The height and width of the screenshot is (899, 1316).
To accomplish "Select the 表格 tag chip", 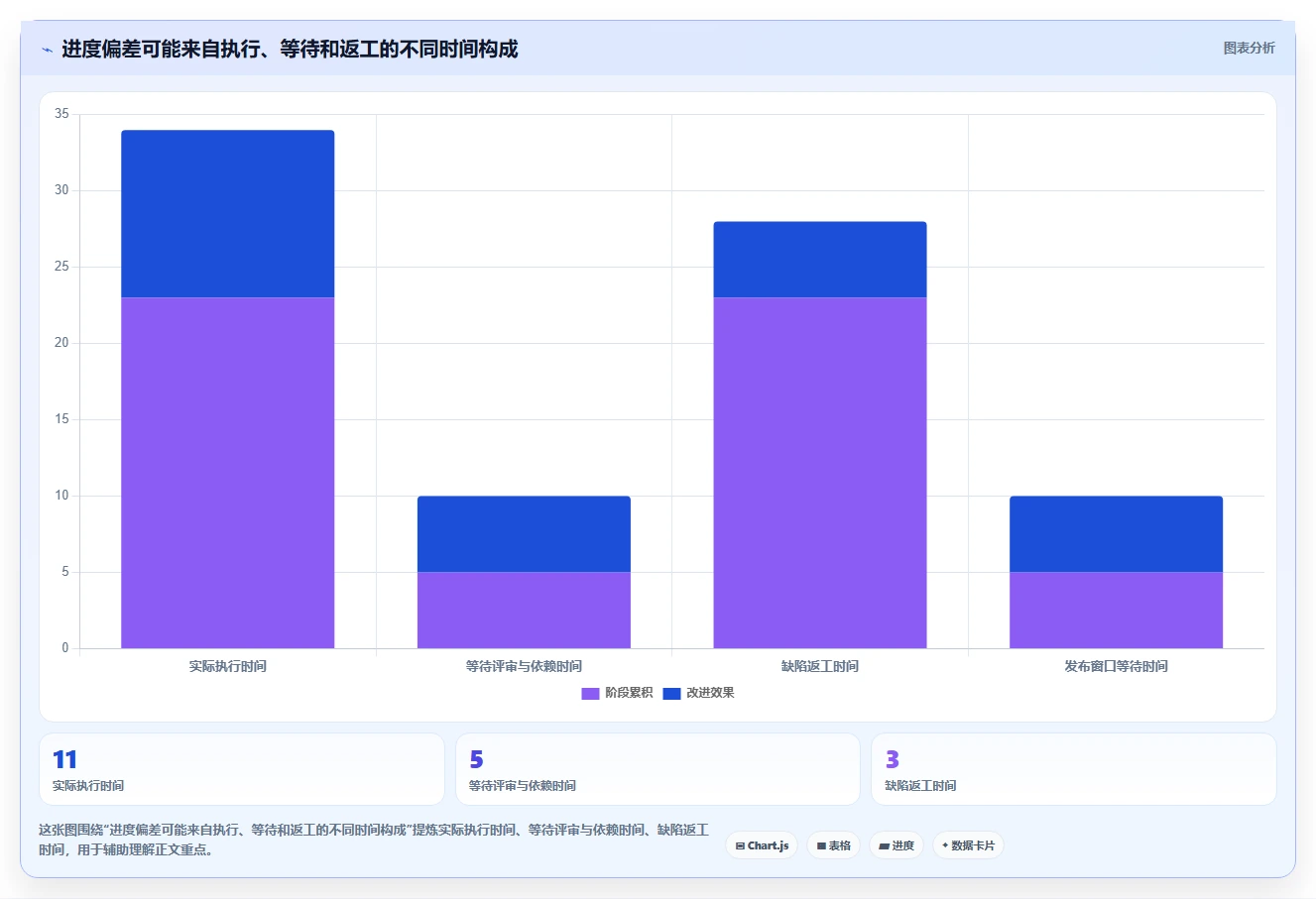I will point(833,845).
